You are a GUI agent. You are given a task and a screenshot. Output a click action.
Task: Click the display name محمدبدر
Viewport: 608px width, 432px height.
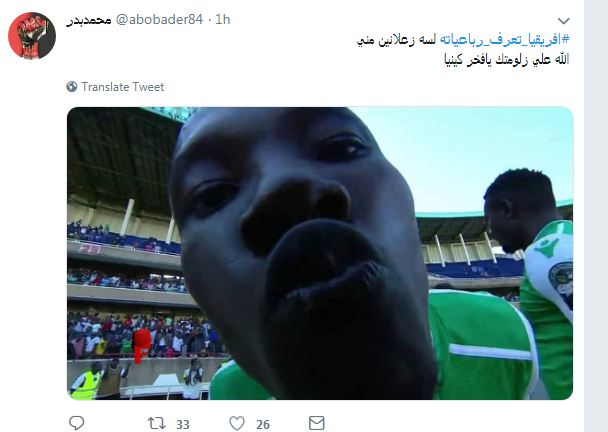coord(89,20)
